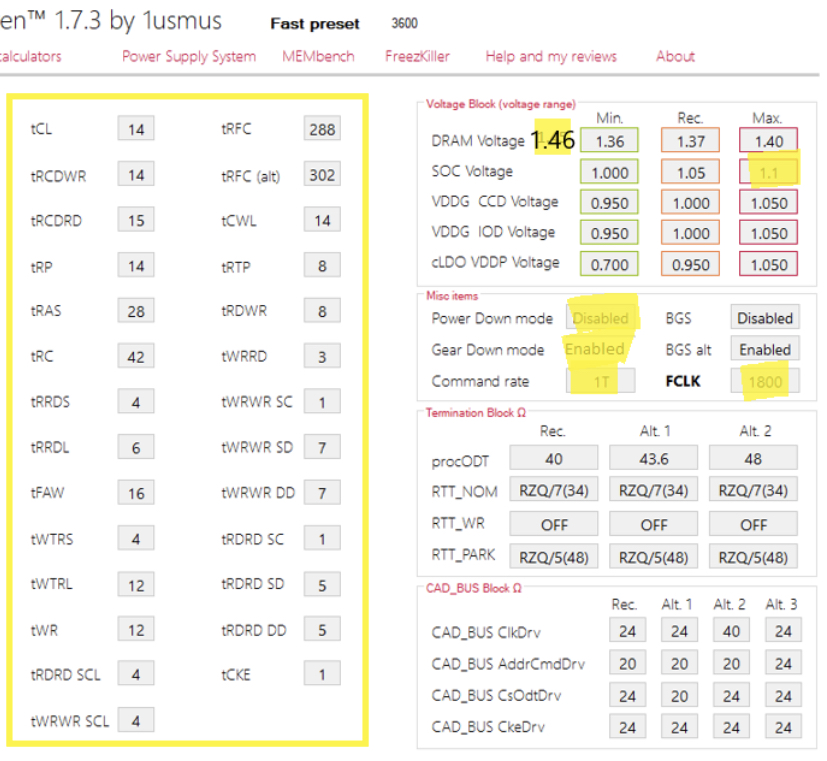Click procODT Alt. 1 value 43.6
The height and width of the screenshot is (761, 827).
(653, 458)
